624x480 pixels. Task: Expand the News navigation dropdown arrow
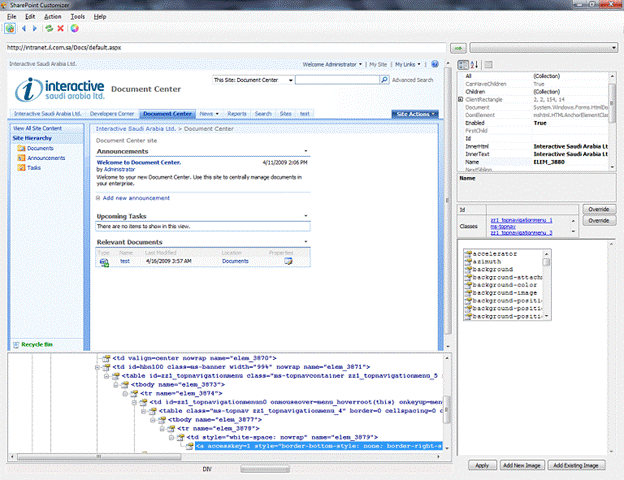coord(217,114)
